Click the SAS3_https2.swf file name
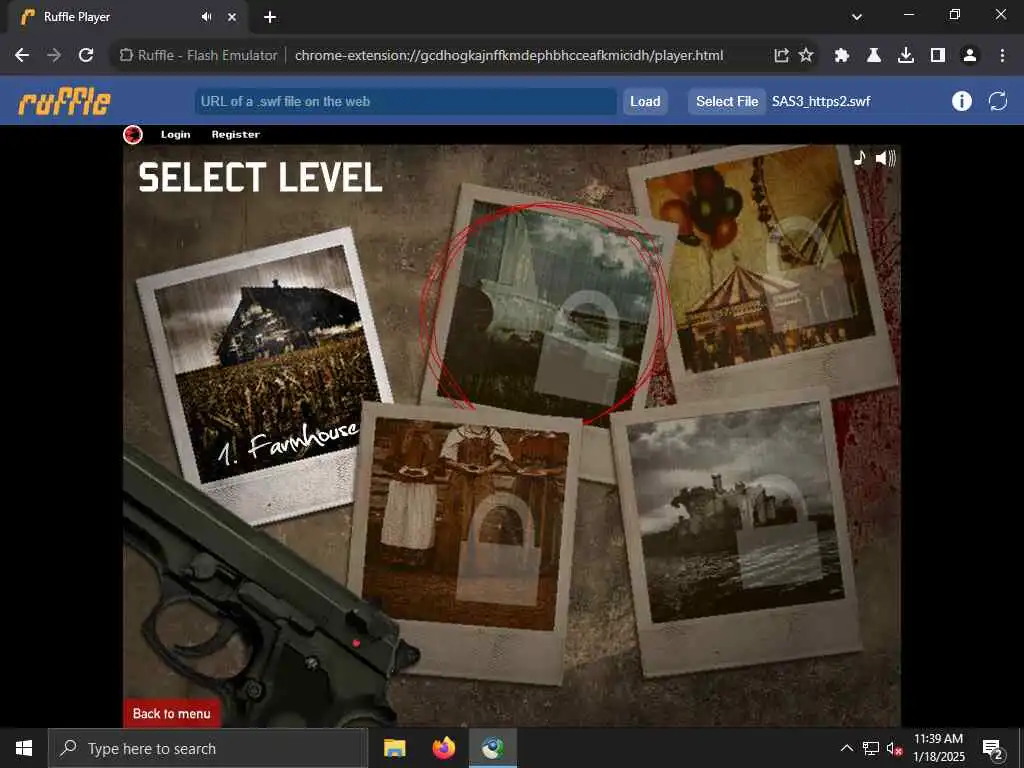Image resolution: width=1024 pixels, height=768 pixels. (x=821, y=102)
